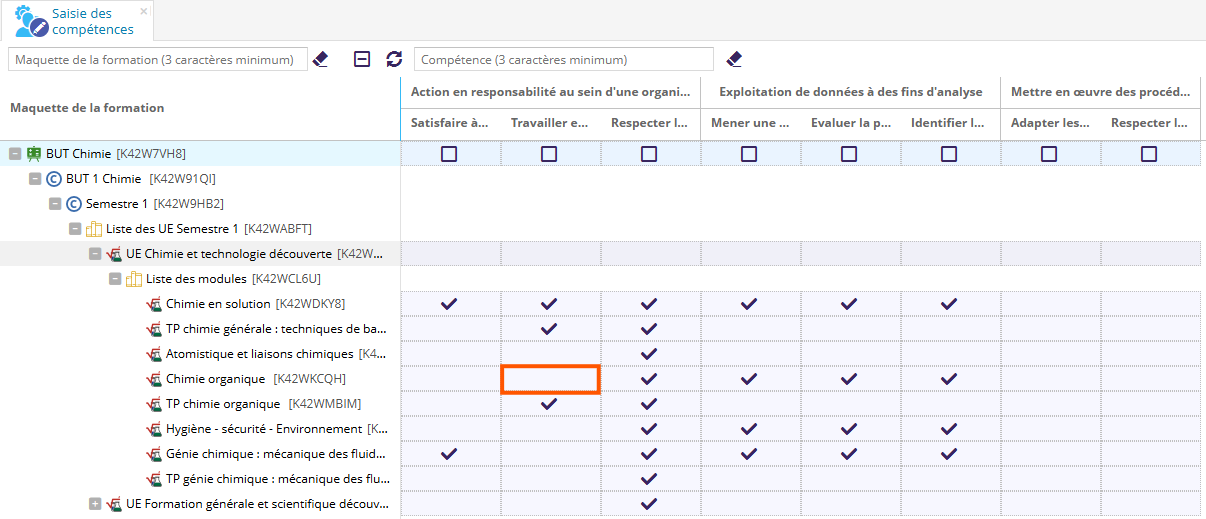Focus the Compétence search input field
This screenshot has height=519, width=1206.
tap(563, 60)
